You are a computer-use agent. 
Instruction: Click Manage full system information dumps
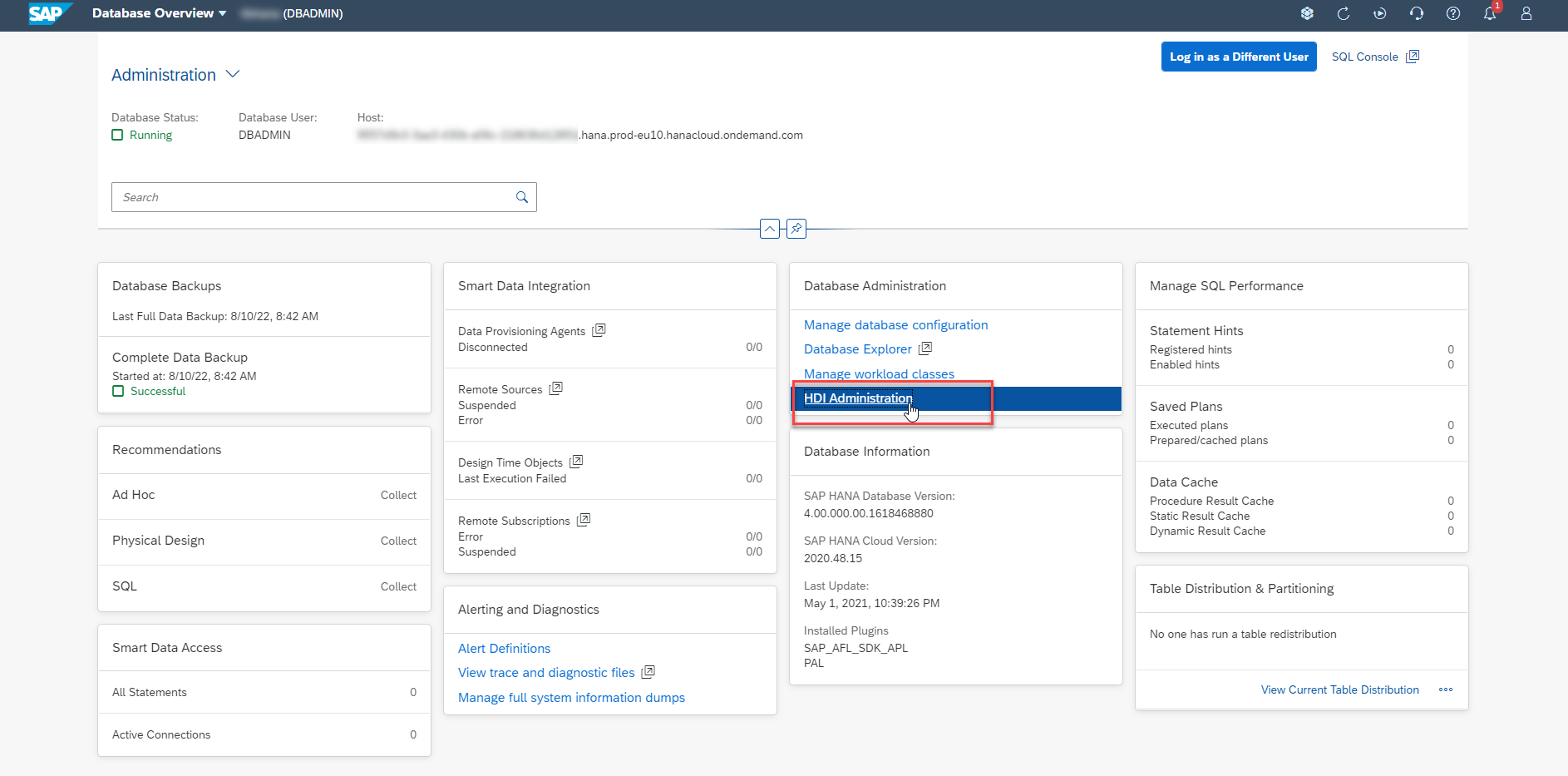(x=571, y=698)
